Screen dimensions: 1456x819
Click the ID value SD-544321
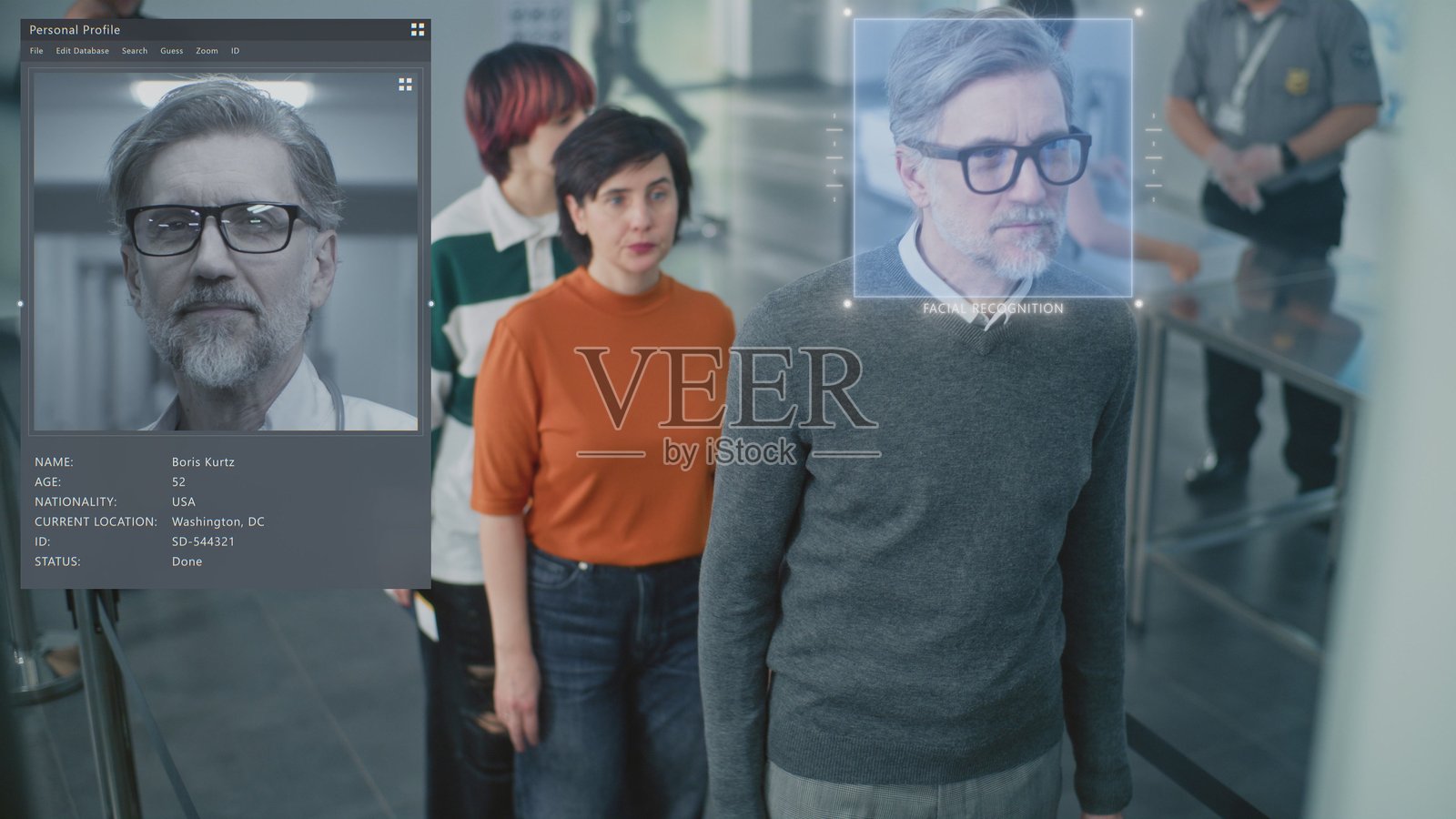tap(203, 541)
